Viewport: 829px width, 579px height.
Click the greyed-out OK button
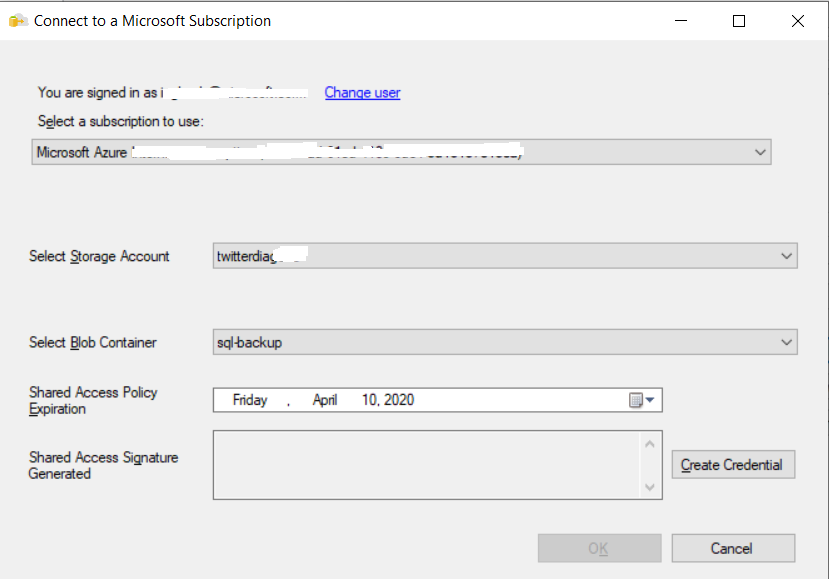599,548
